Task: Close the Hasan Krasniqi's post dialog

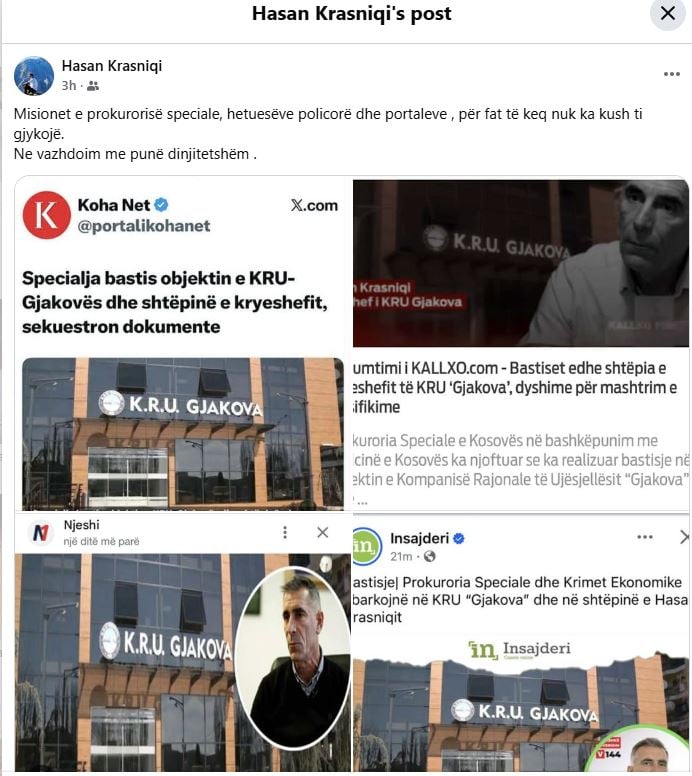Action: click(668, 13)
